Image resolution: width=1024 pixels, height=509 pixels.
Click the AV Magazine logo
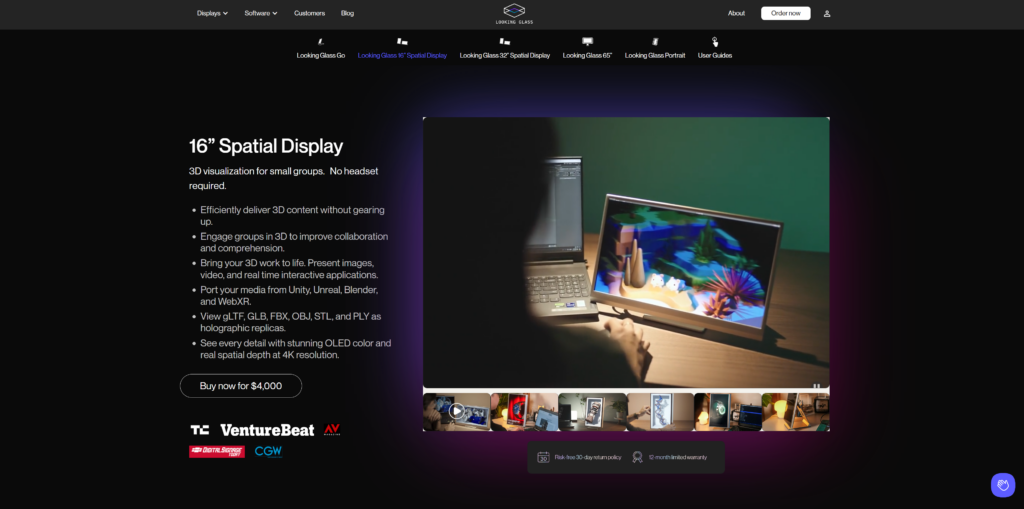(332, 429)
